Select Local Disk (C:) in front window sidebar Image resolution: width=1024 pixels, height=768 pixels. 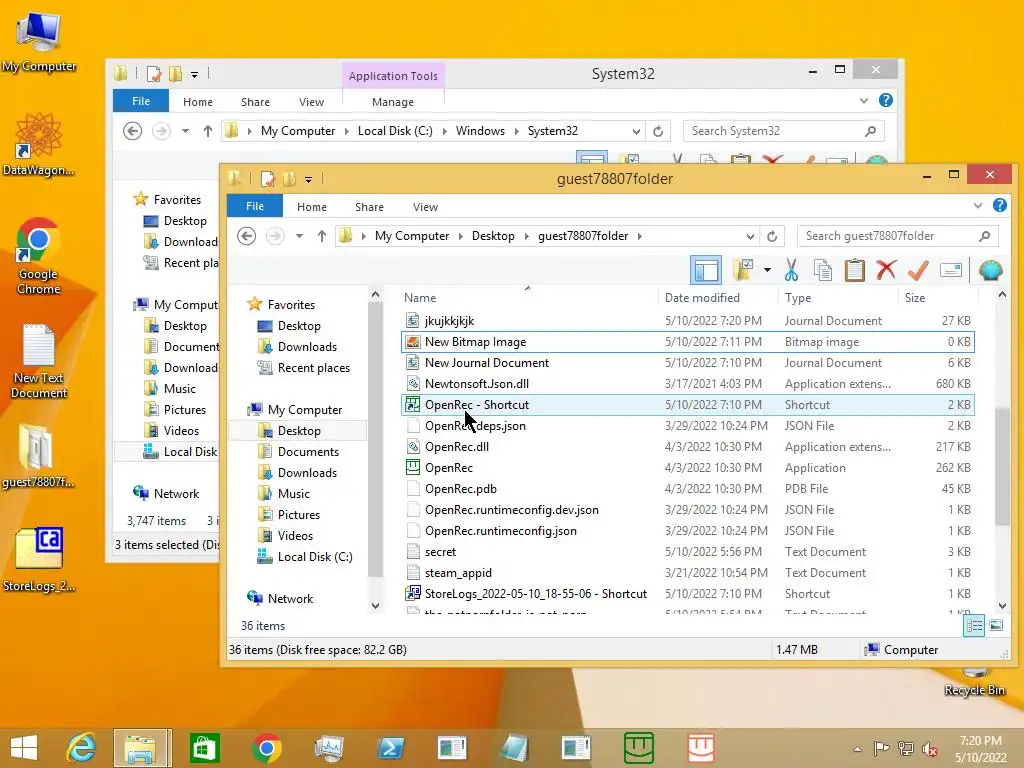[x=315, y=556]
